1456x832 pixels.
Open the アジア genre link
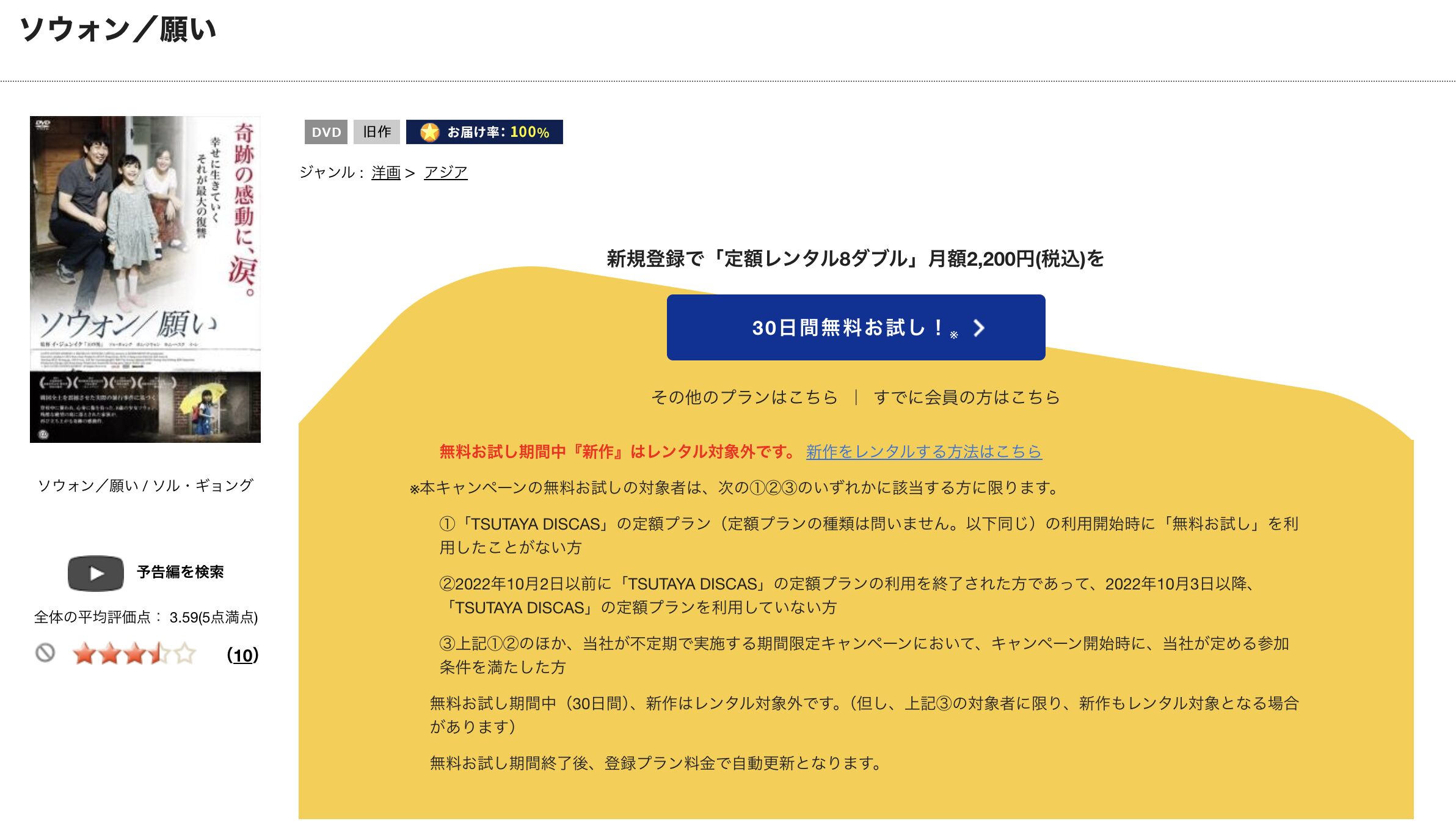[x=445, y=173]
